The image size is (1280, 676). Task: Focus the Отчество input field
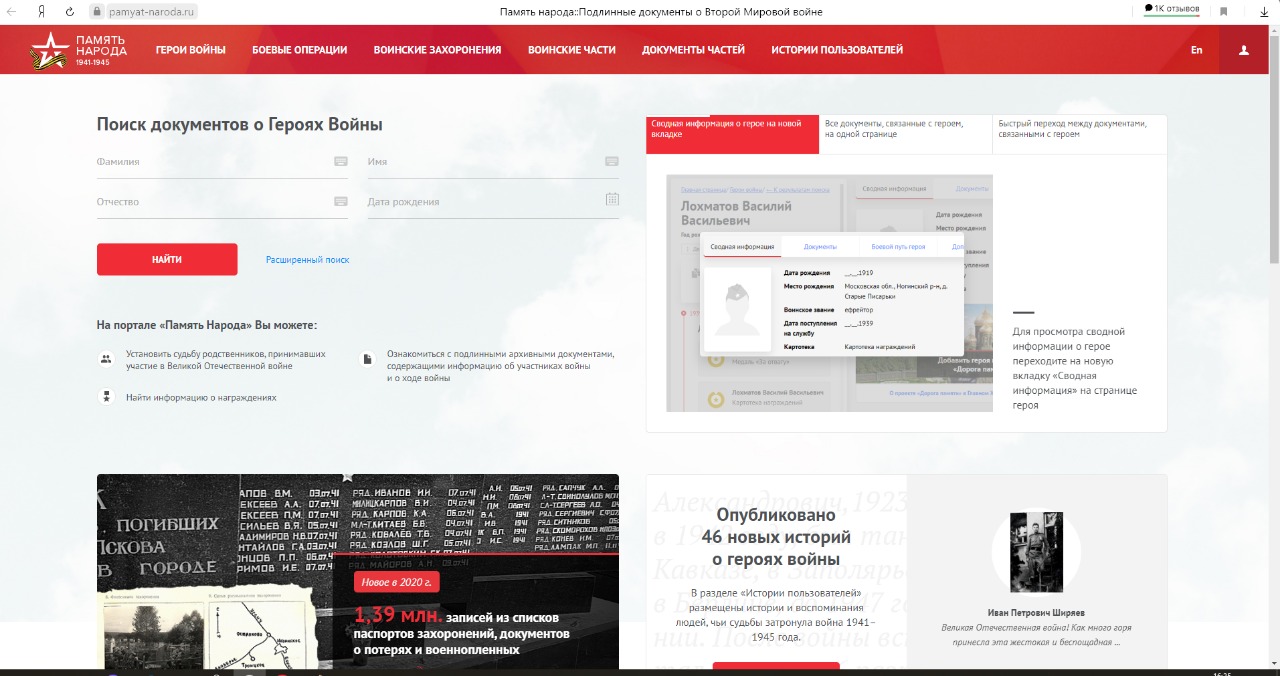click(222, 201)
